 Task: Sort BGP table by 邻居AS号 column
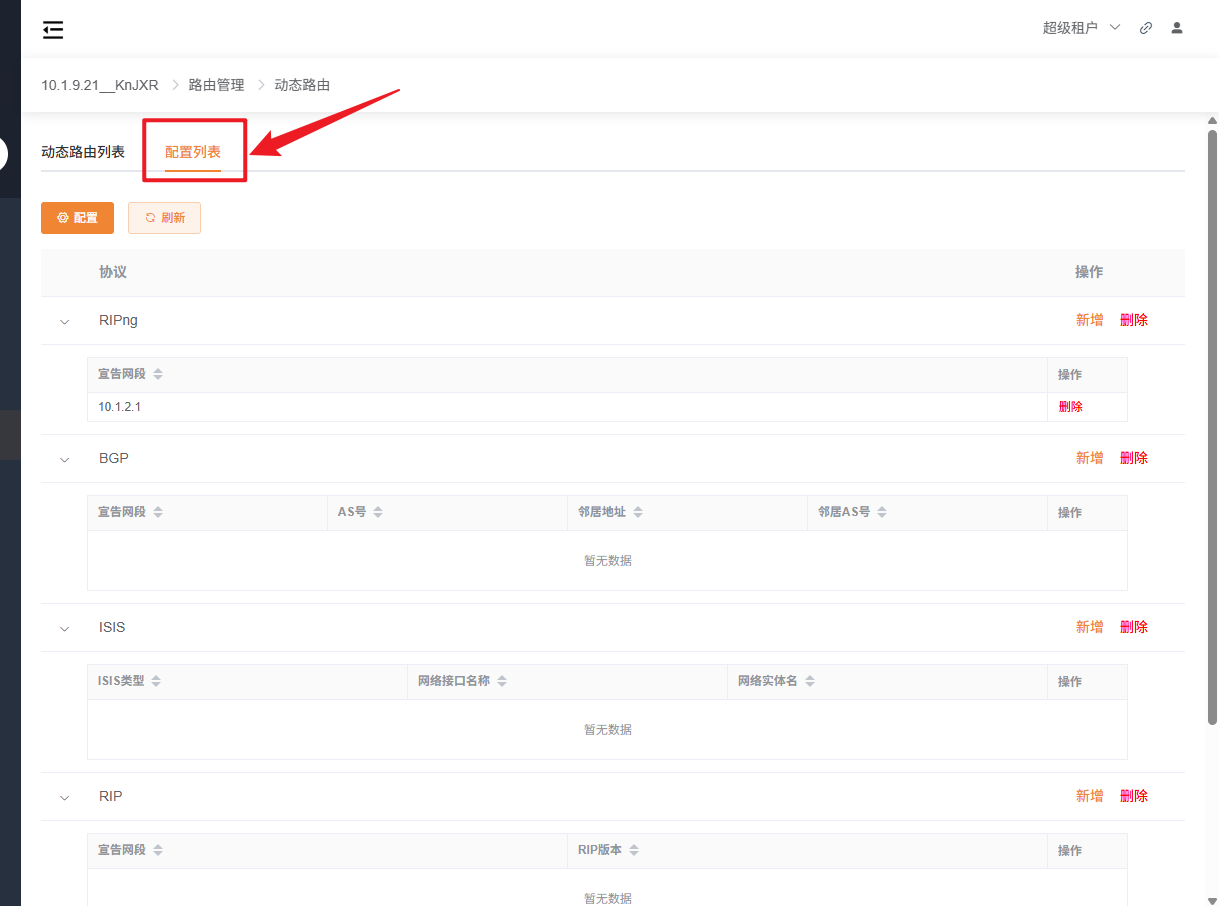tap(882, 512)
